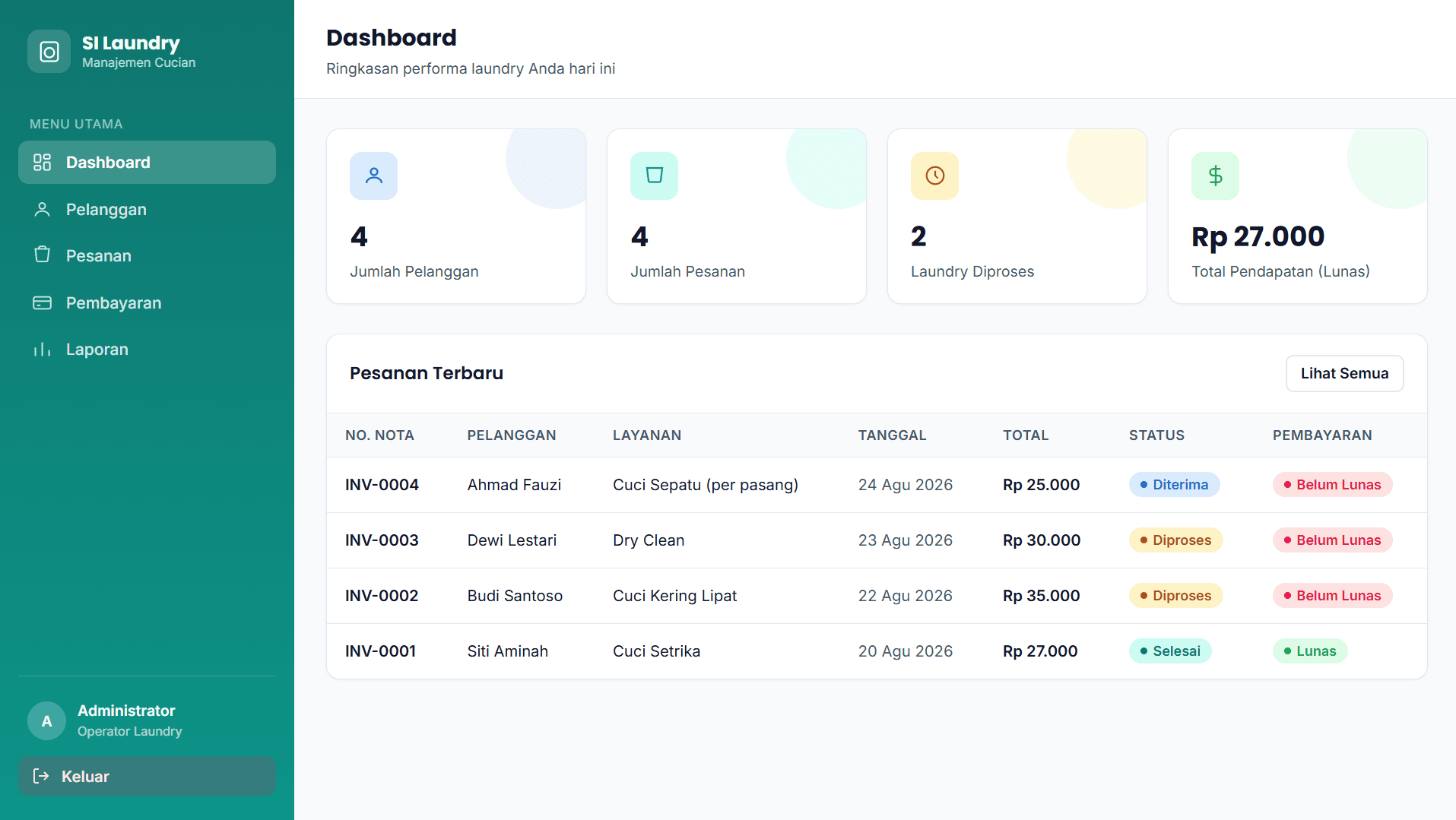This screenshot has width=1456, height=820.
Task: Click the Pesanan basket icon in sidebar
Action: pos(43,255)
